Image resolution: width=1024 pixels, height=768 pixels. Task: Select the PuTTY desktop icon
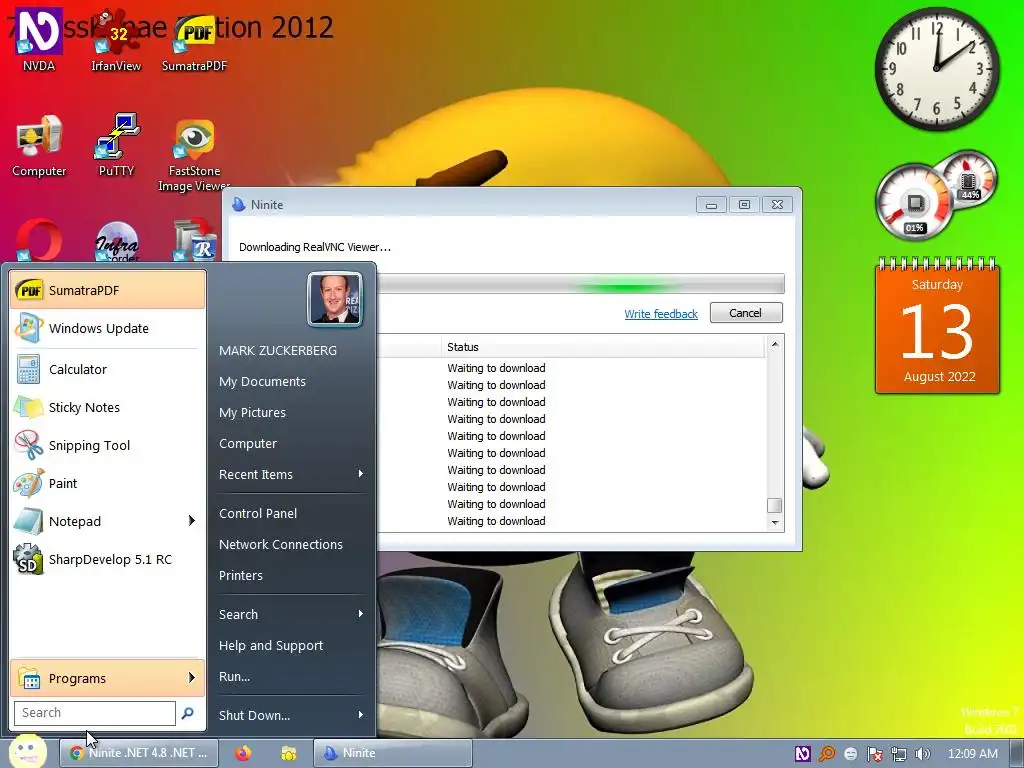116,145
